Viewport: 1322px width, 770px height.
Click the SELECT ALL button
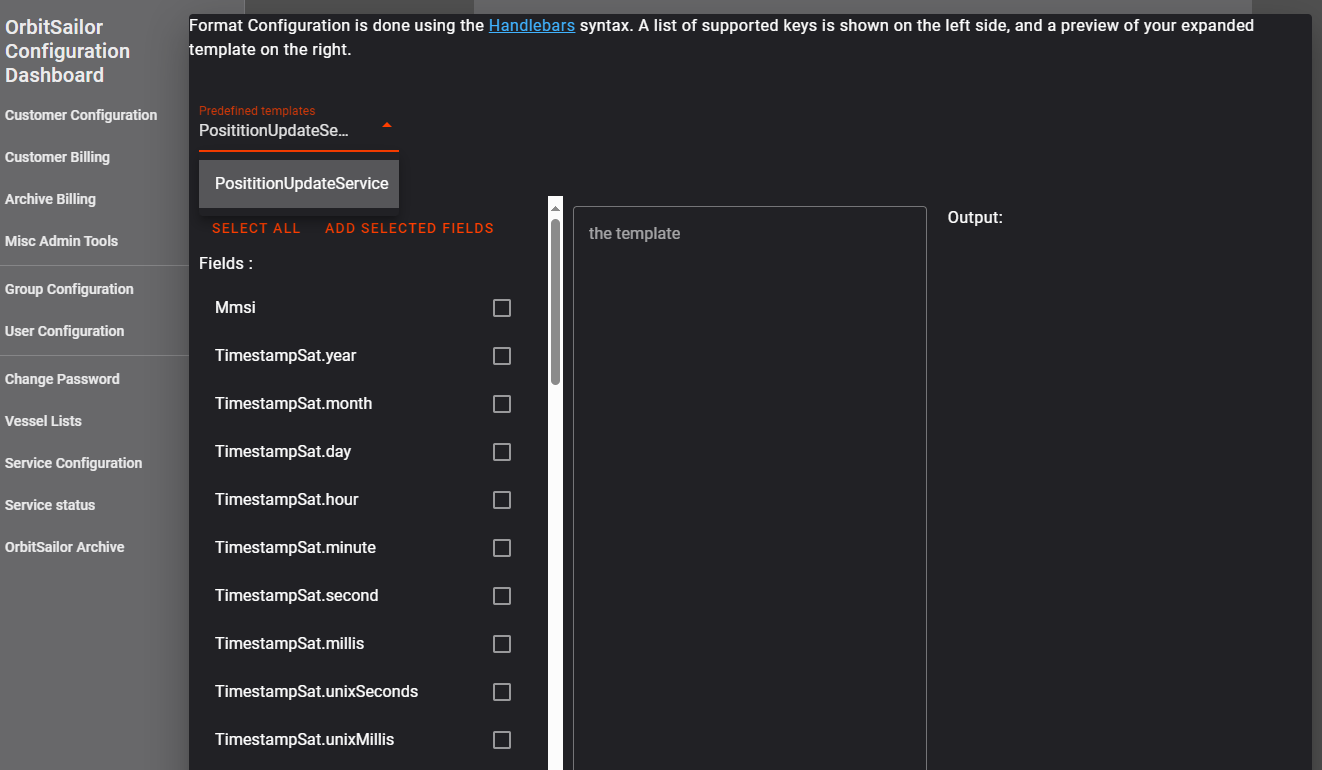point(256,228)
